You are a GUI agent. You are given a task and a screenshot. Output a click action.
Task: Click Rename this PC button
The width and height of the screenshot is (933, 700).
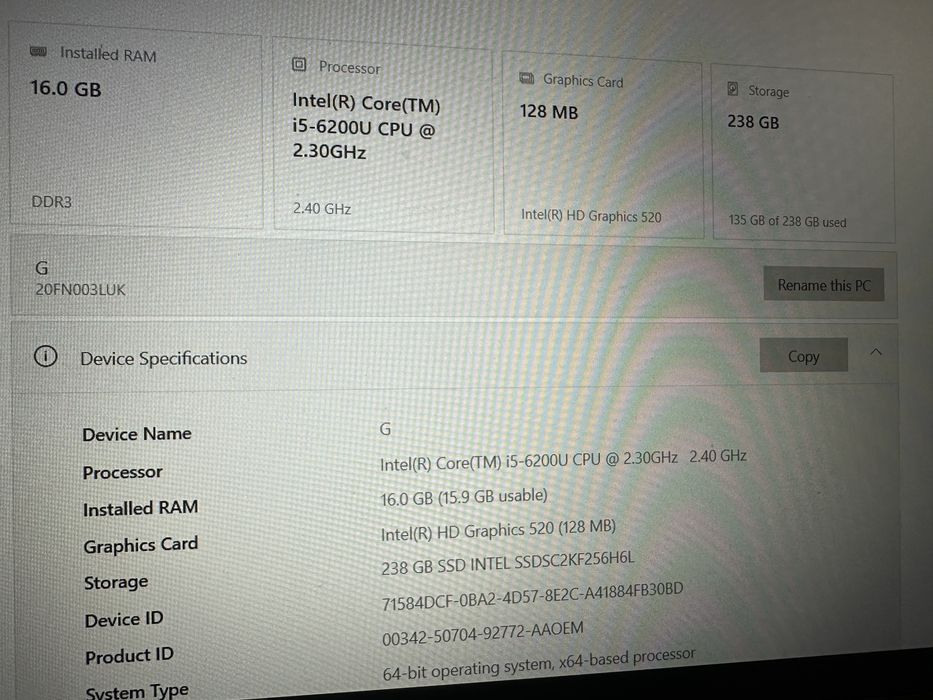(824, 284)
